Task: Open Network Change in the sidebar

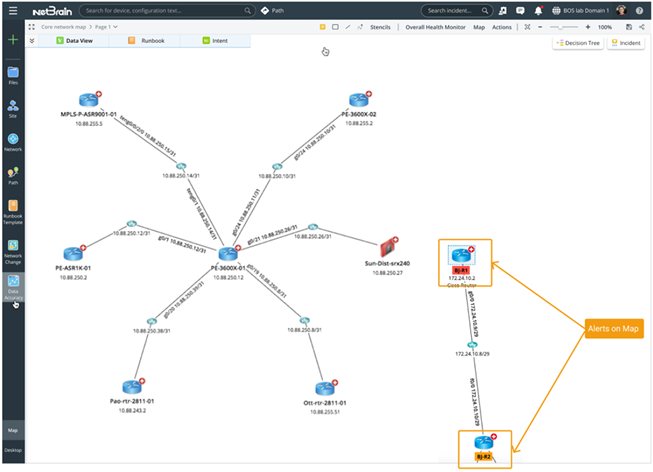Action: (13, 252)
